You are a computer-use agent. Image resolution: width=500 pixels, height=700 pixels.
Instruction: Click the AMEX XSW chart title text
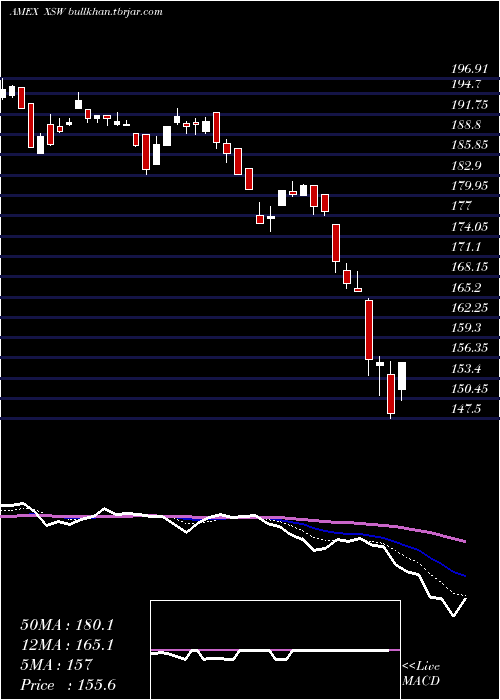tap(86, 12)
